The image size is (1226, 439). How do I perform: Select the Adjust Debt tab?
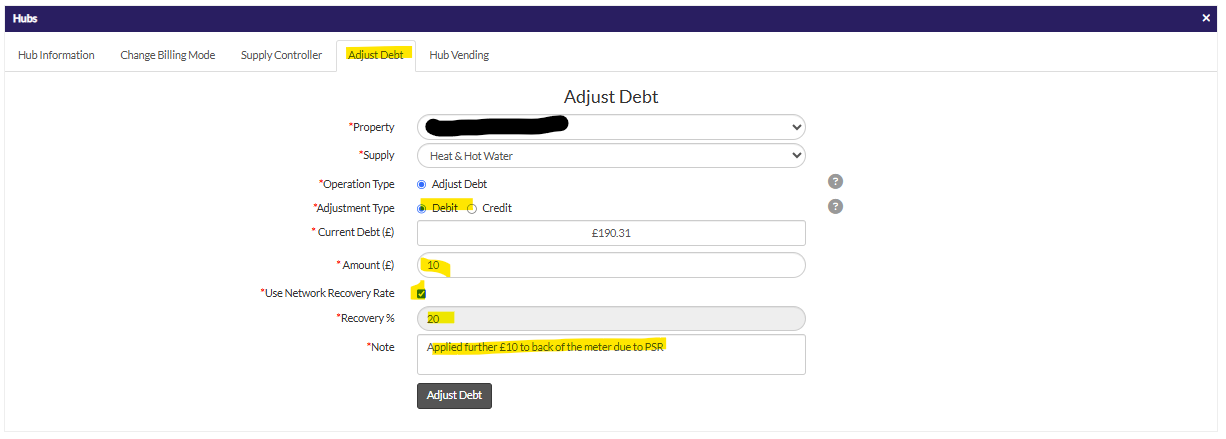coord(376,55)
